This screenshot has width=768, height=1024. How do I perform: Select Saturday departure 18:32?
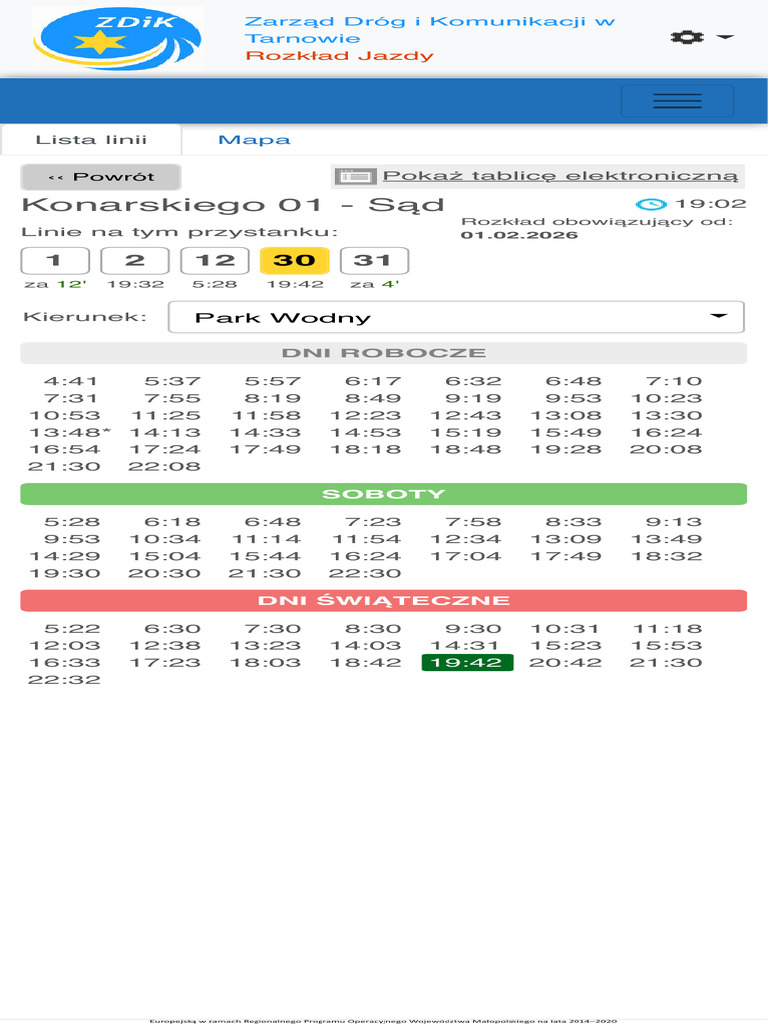(x=666, y=556)
